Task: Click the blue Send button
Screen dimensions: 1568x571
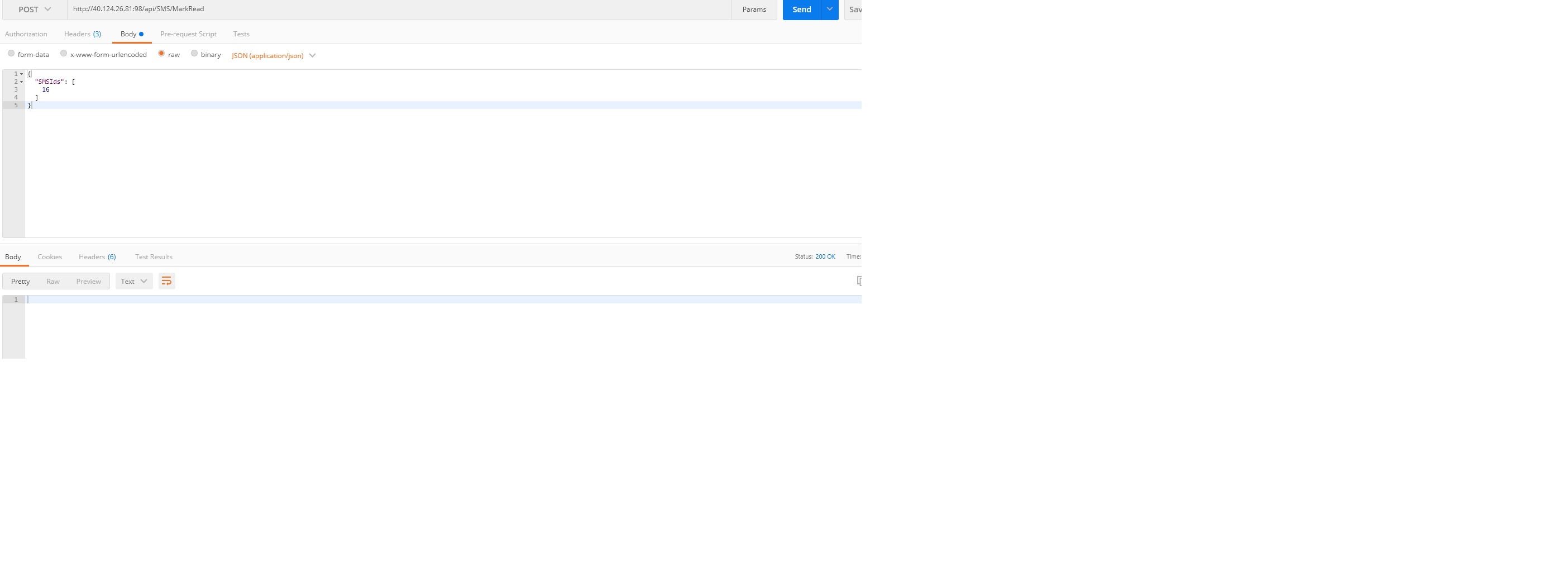Action: tap(801, 9)
